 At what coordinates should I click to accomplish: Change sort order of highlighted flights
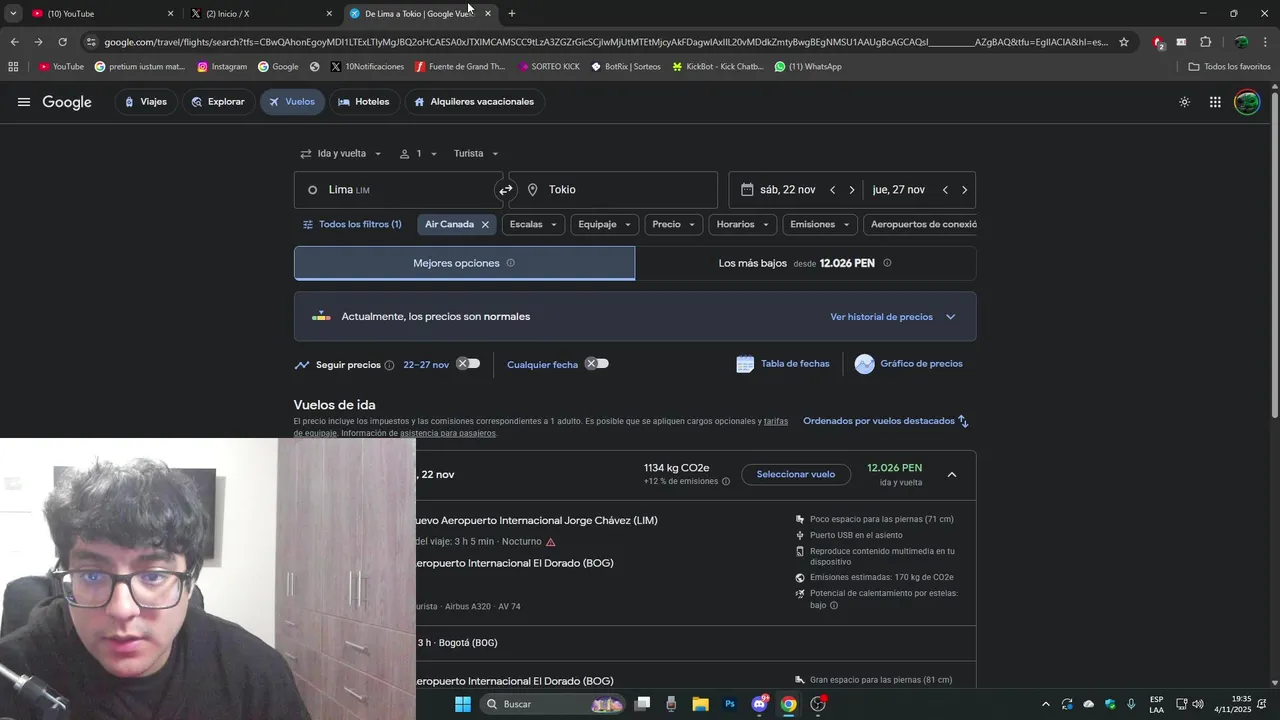click(x=886, y=421)
